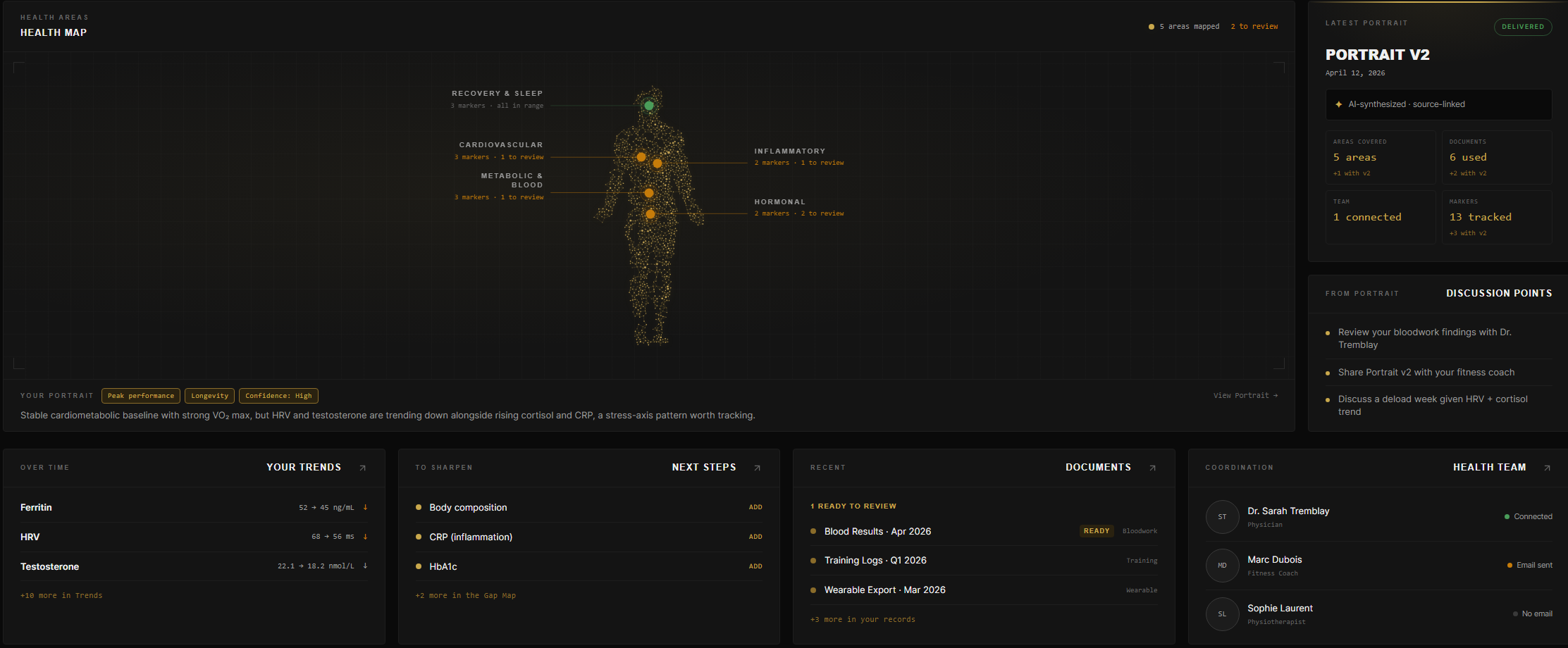Viewport: 1568px width, 648px height.
Task: Click the 5 areas mapped indicator
Action: click(x=1184, y=27)
